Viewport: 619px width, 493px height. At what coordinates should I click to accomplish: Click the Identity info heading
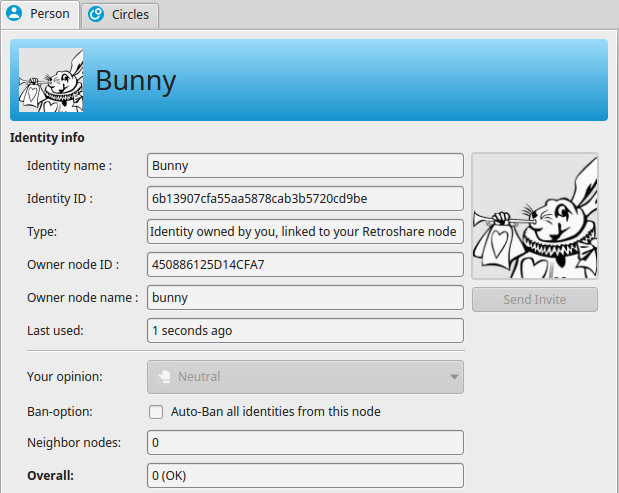tap(47, 137)
